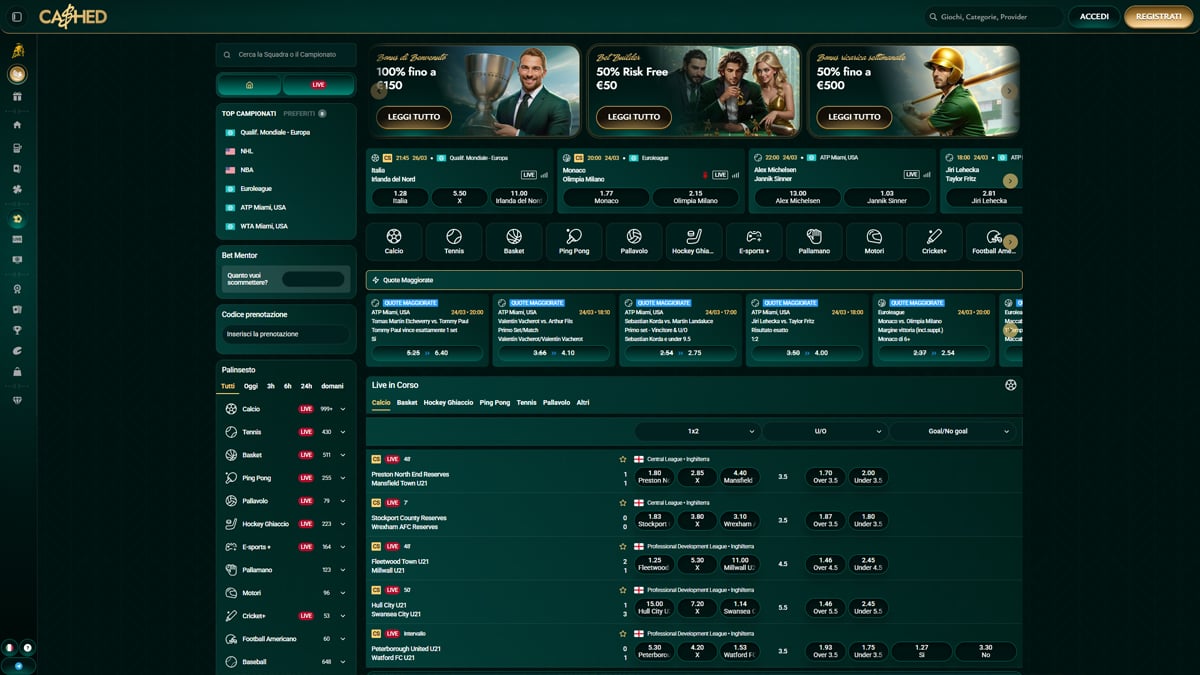Image resolution: width=1200 pixels, height=675 pixels.
Task: Choose the Hockey Ghiaccio icon tile
Action: click(x=694, y=241)
